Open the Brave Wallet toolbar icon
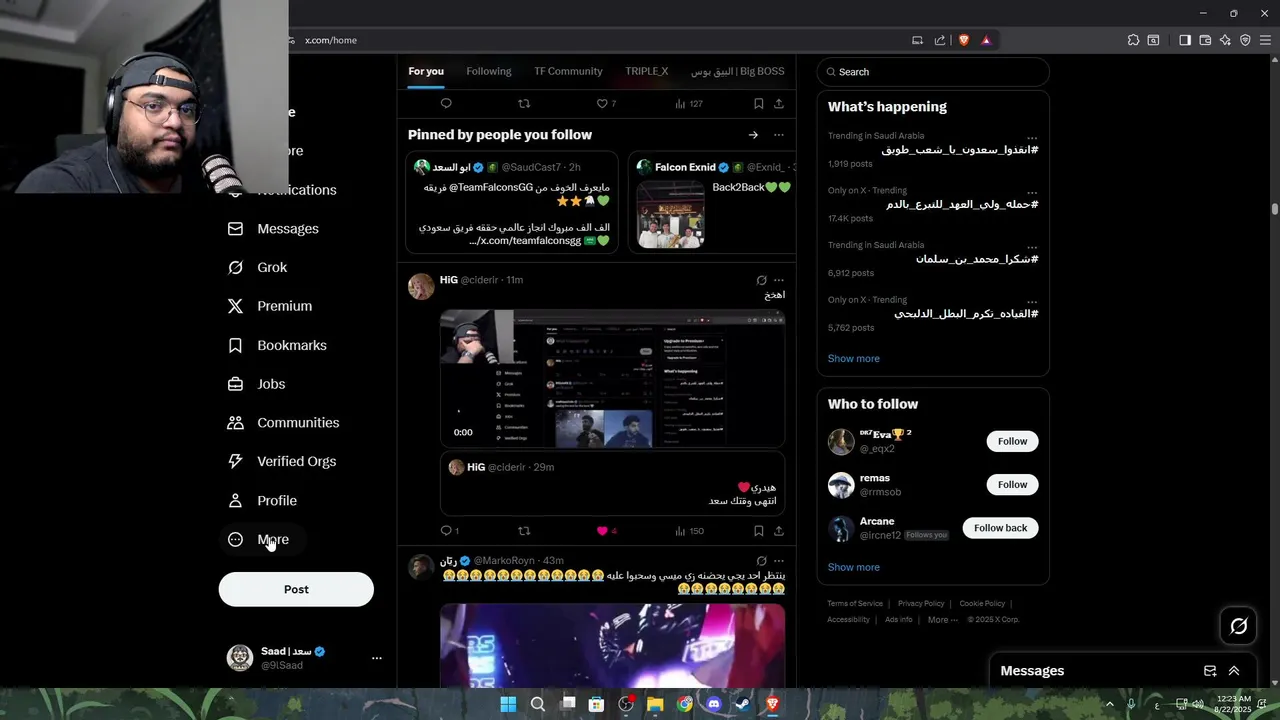 [x=1205, y=40]
